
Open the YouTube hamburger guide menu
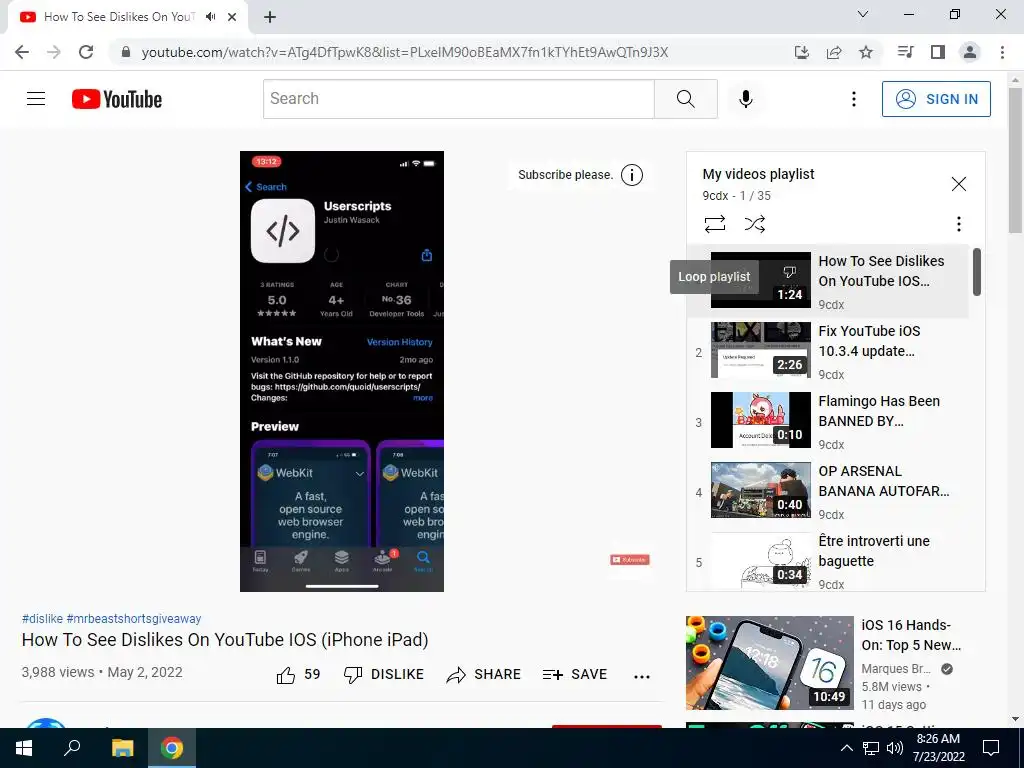point(36,99)
